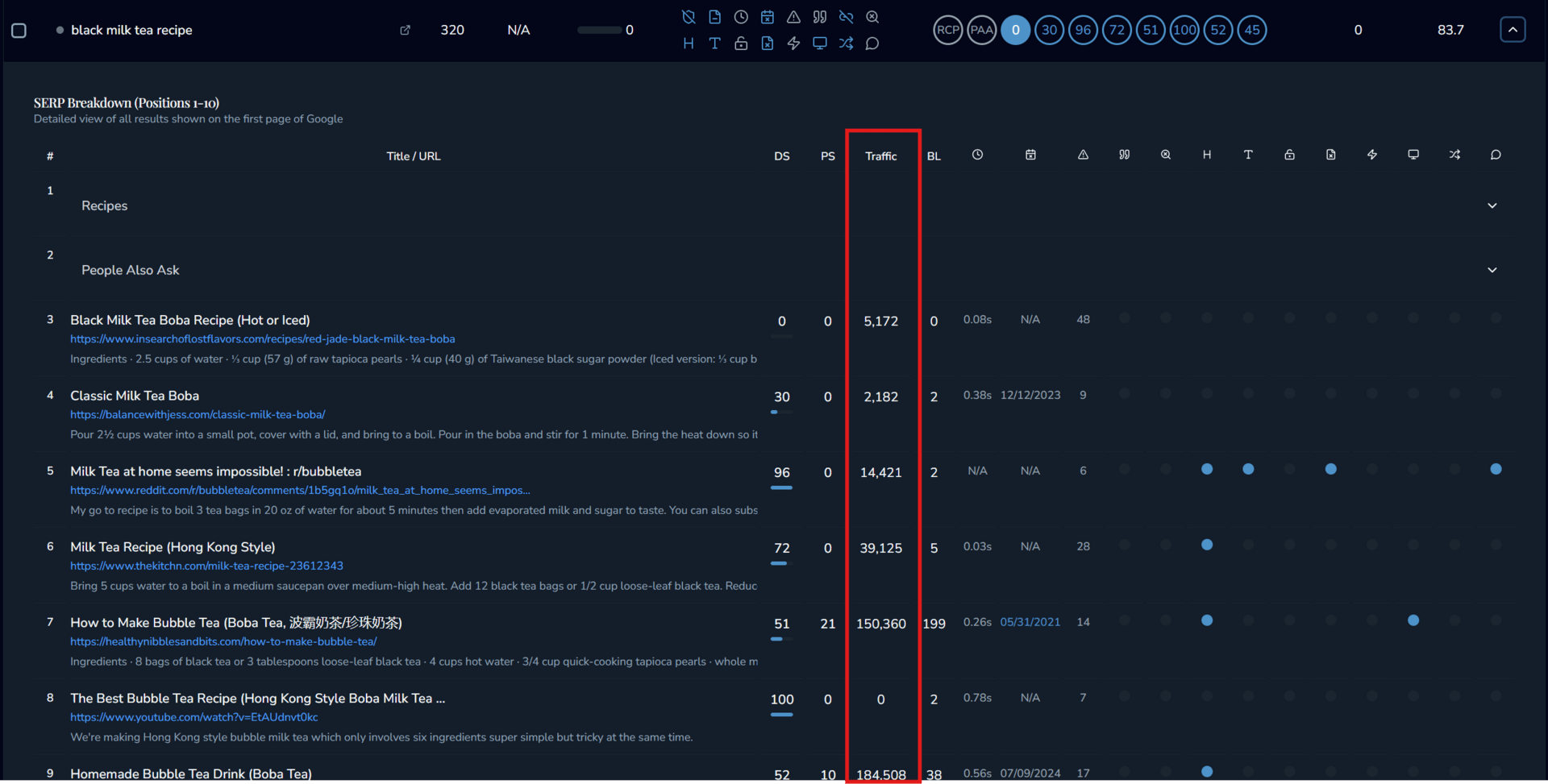Viewport: 1548px width, 784px height.
Task: Sort by the monitor column in the table header
Action: click(x=1413, y=155)
